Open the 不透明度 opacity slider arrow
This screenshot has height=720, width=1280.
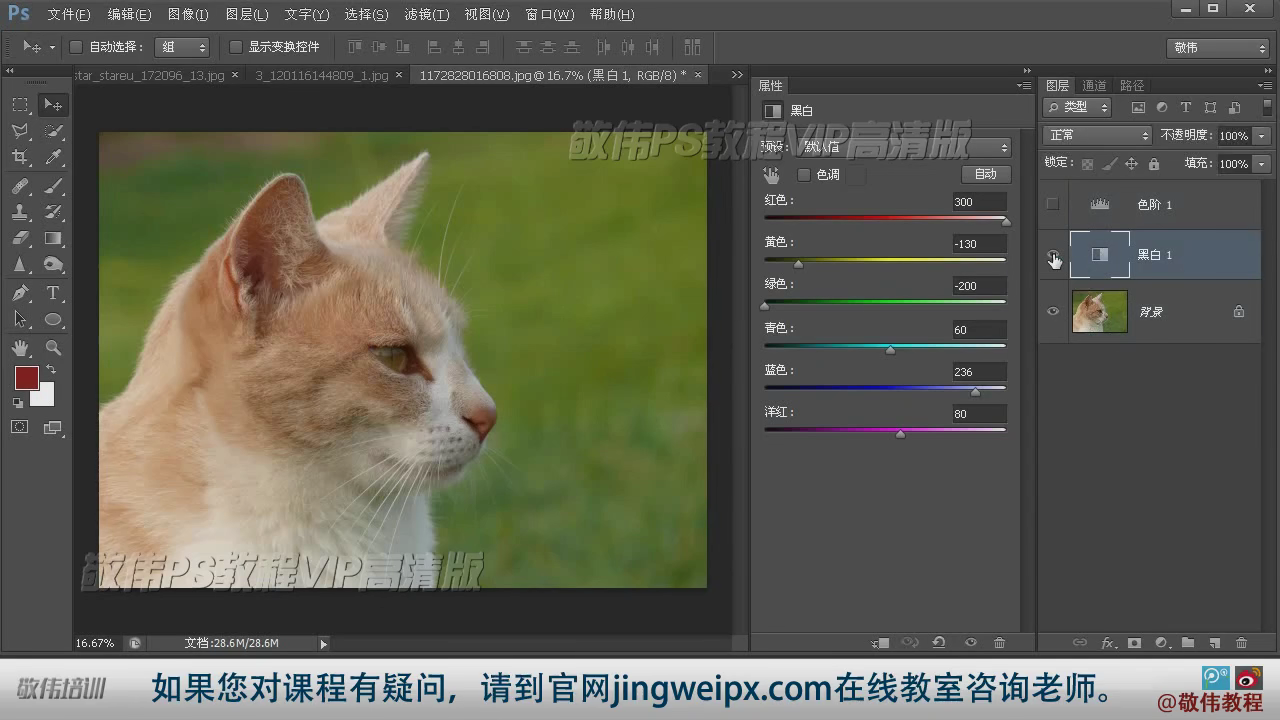click(x=1262, y=135)
